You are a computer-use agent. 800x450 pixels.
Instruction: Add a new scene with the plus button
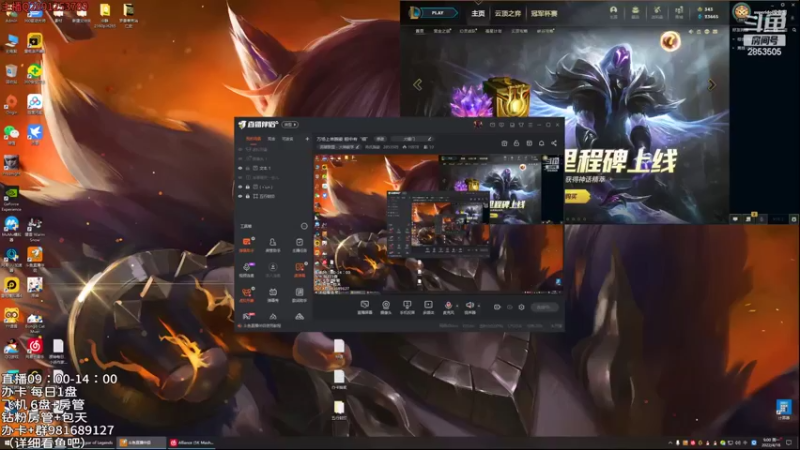(307, 139)
